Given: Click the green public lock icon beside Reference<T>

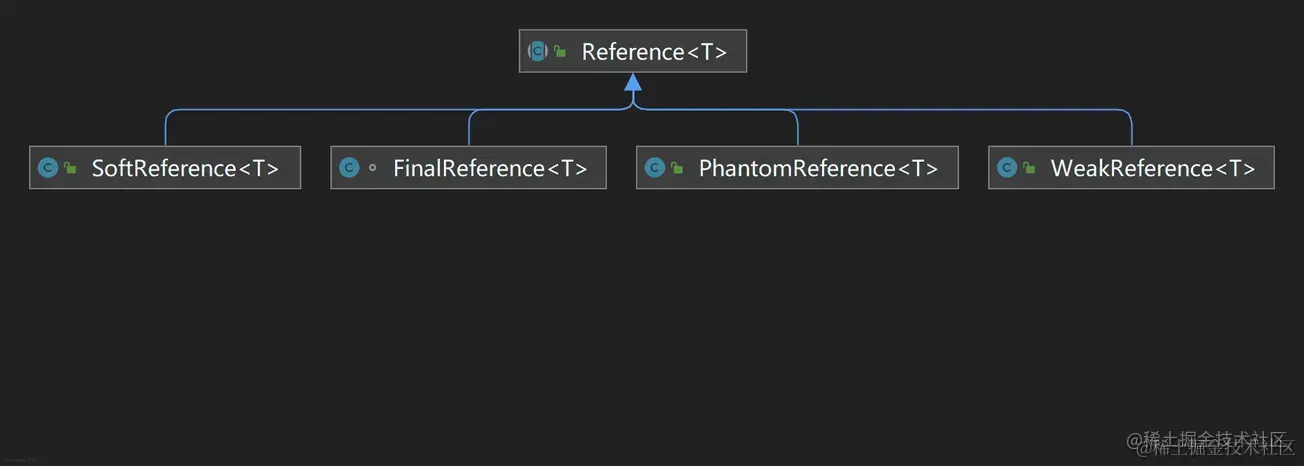Looking at the screenshot, I should [x=561, y=52].
